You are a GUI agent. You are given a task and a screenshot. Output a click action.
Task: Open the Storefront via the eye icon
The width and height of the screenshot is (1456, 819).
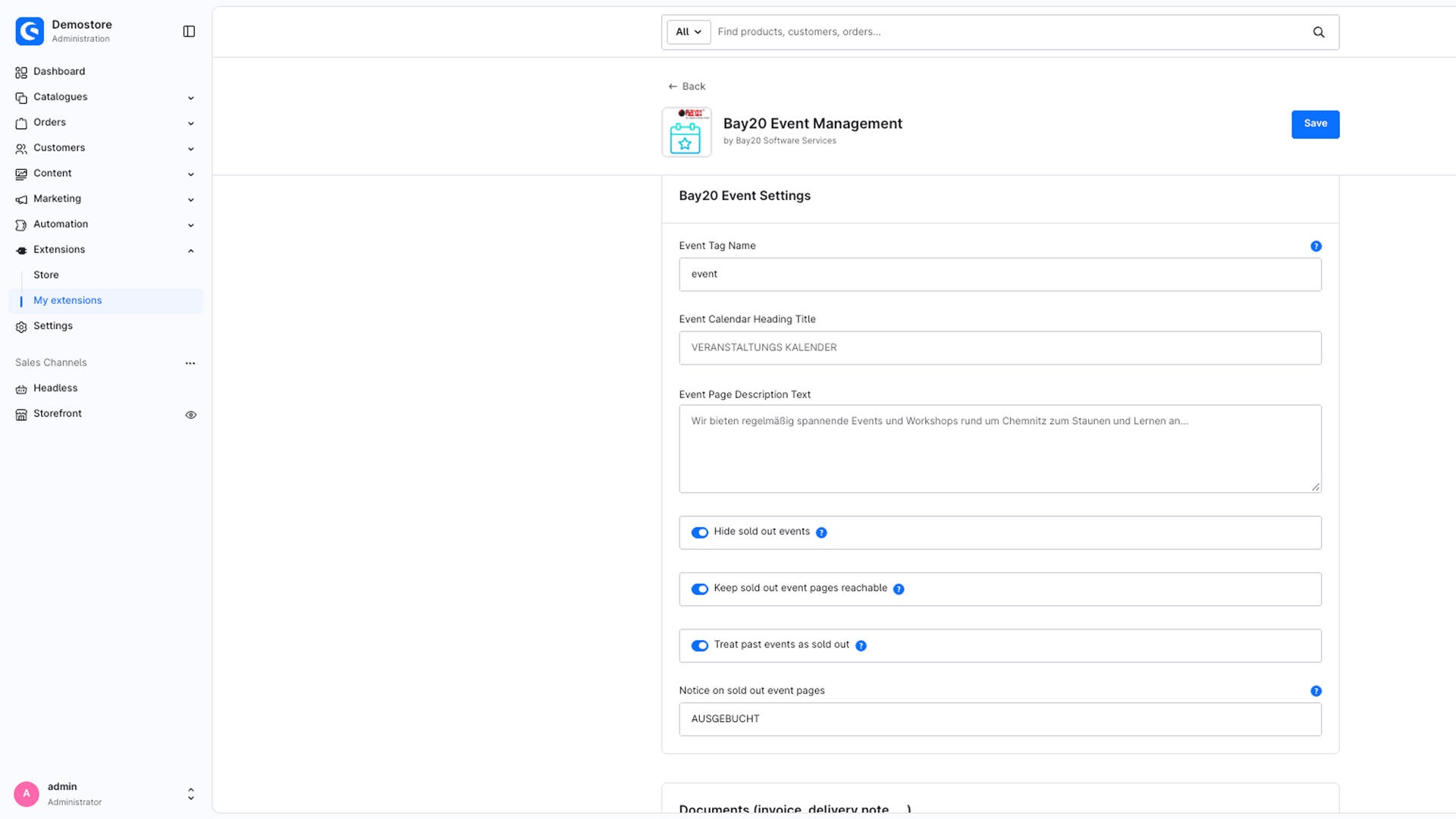pos(191,415)
